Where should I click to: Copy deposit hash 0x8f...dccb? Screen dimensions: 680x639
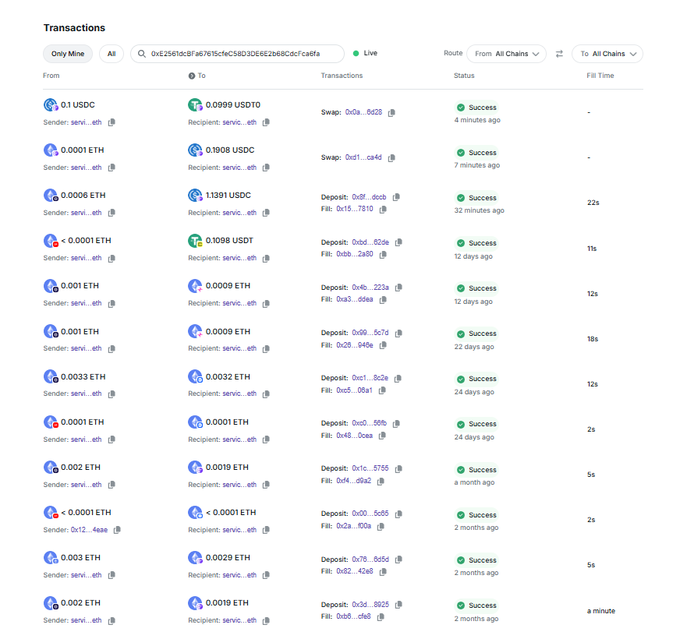[x=396, y=197]
